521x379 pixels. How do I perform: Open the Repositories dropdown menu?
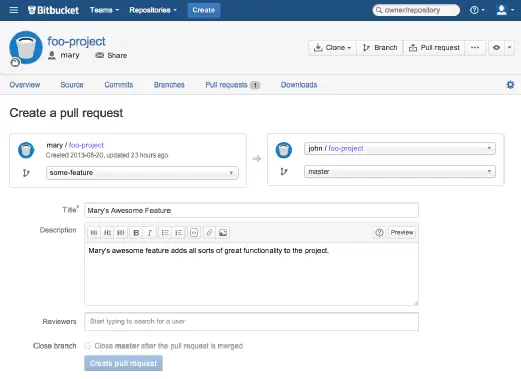(153, 10)
